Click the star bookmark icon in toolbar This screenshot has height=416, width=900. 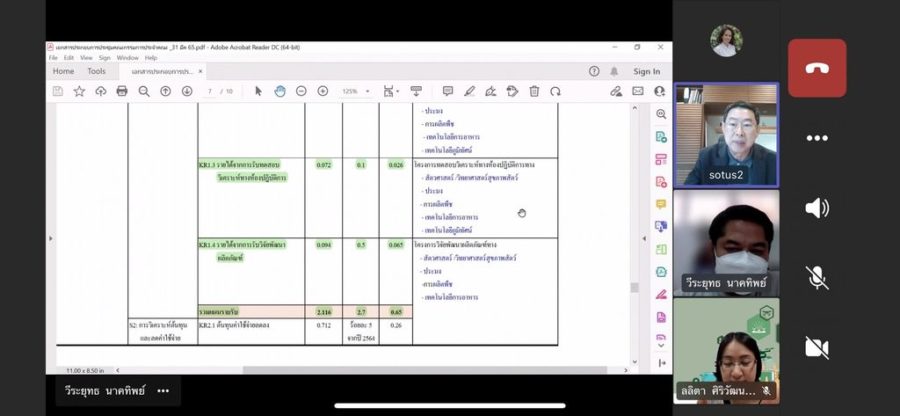79,91
